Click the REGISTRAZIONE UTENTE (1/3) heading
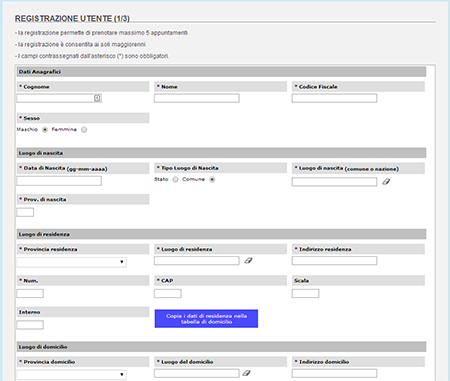 (x=72, y=19)
